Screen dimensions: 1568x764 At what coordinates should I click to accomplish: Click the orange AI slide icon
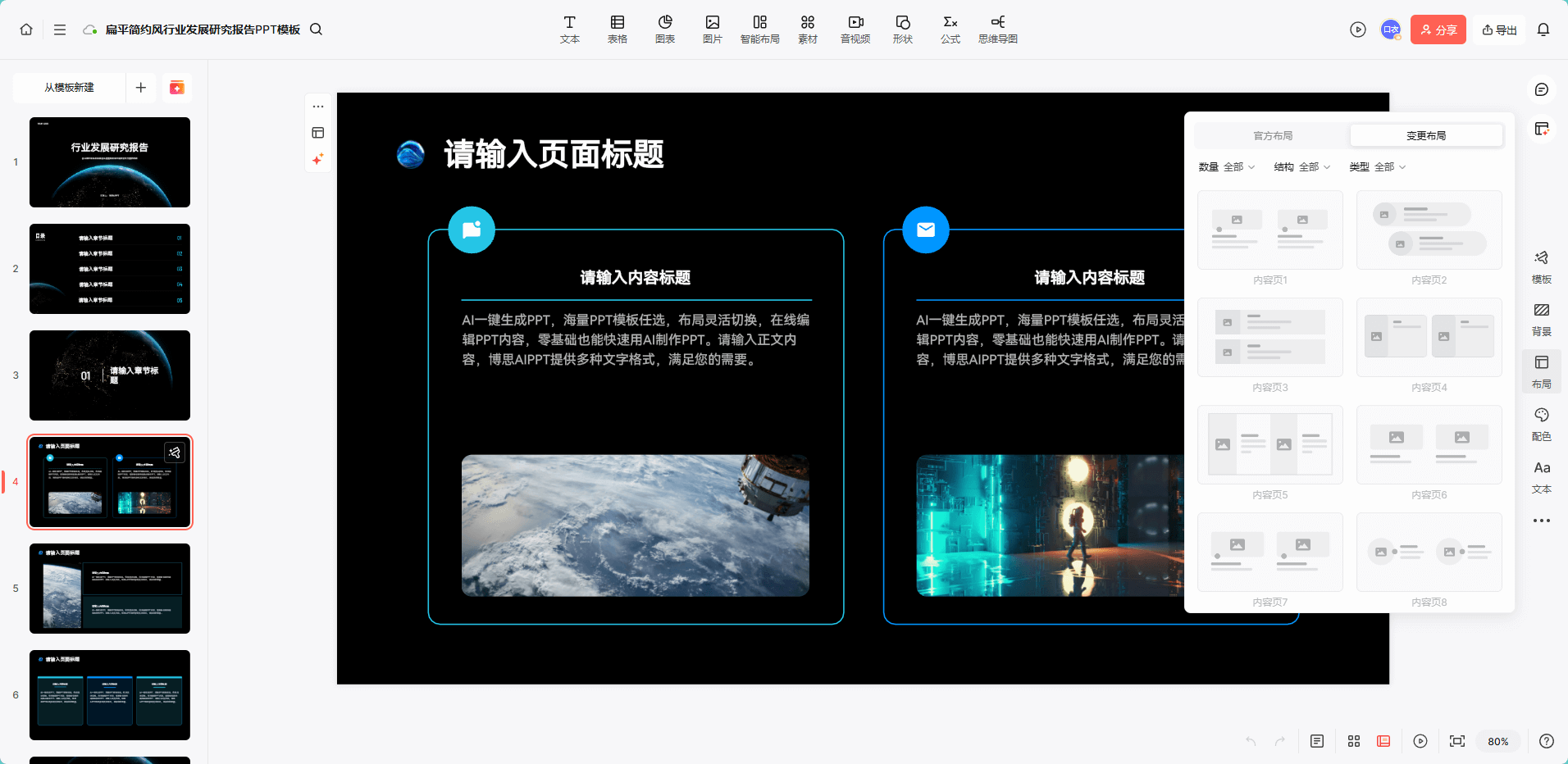pyautogui.click(x=176, y=88)
